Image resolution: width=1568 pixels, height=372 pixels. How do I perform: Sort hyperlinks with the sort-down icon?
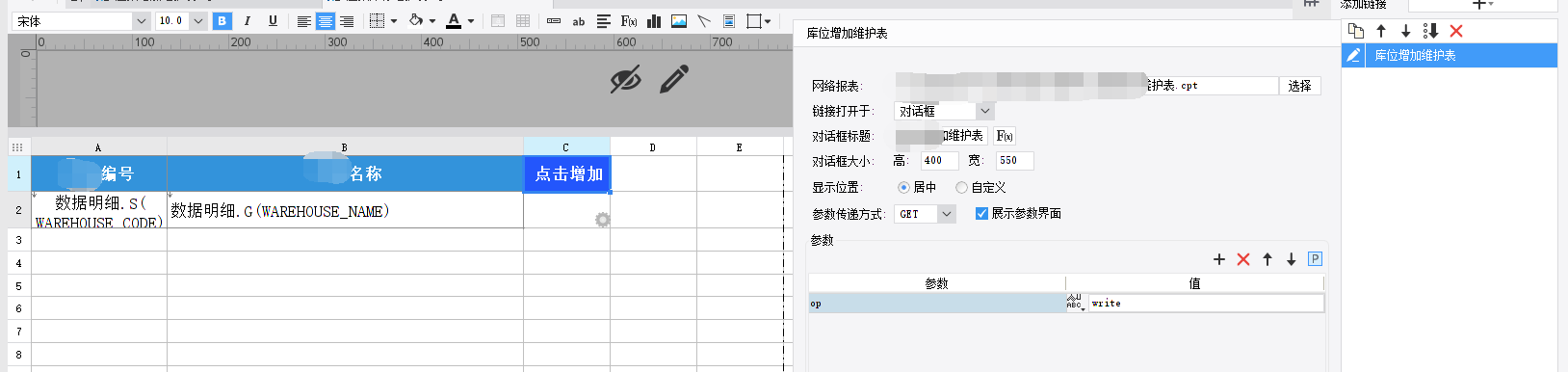point(1430,31)
